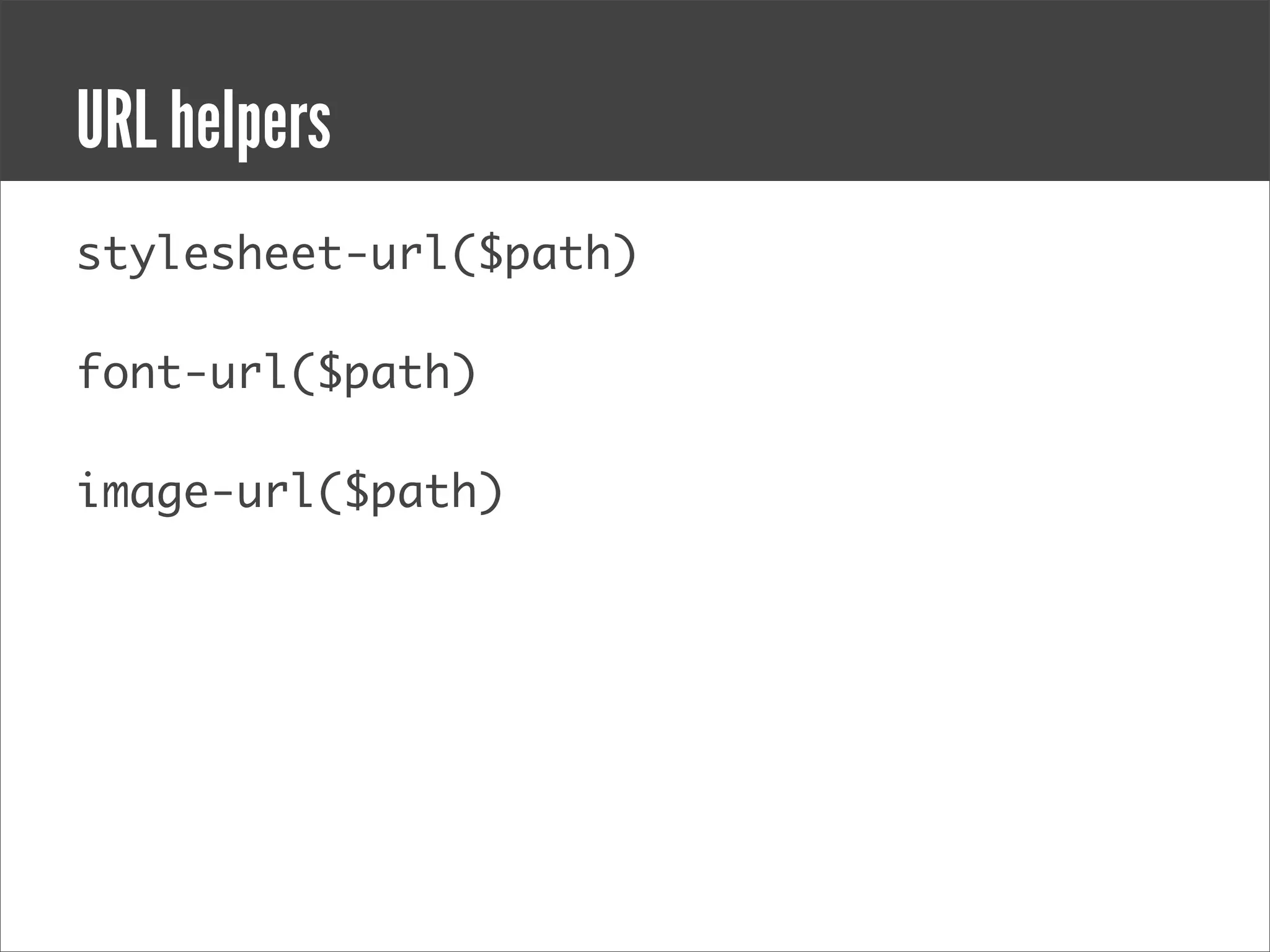
Task: Click the word "URL" in the title
Action: [117, 120]
